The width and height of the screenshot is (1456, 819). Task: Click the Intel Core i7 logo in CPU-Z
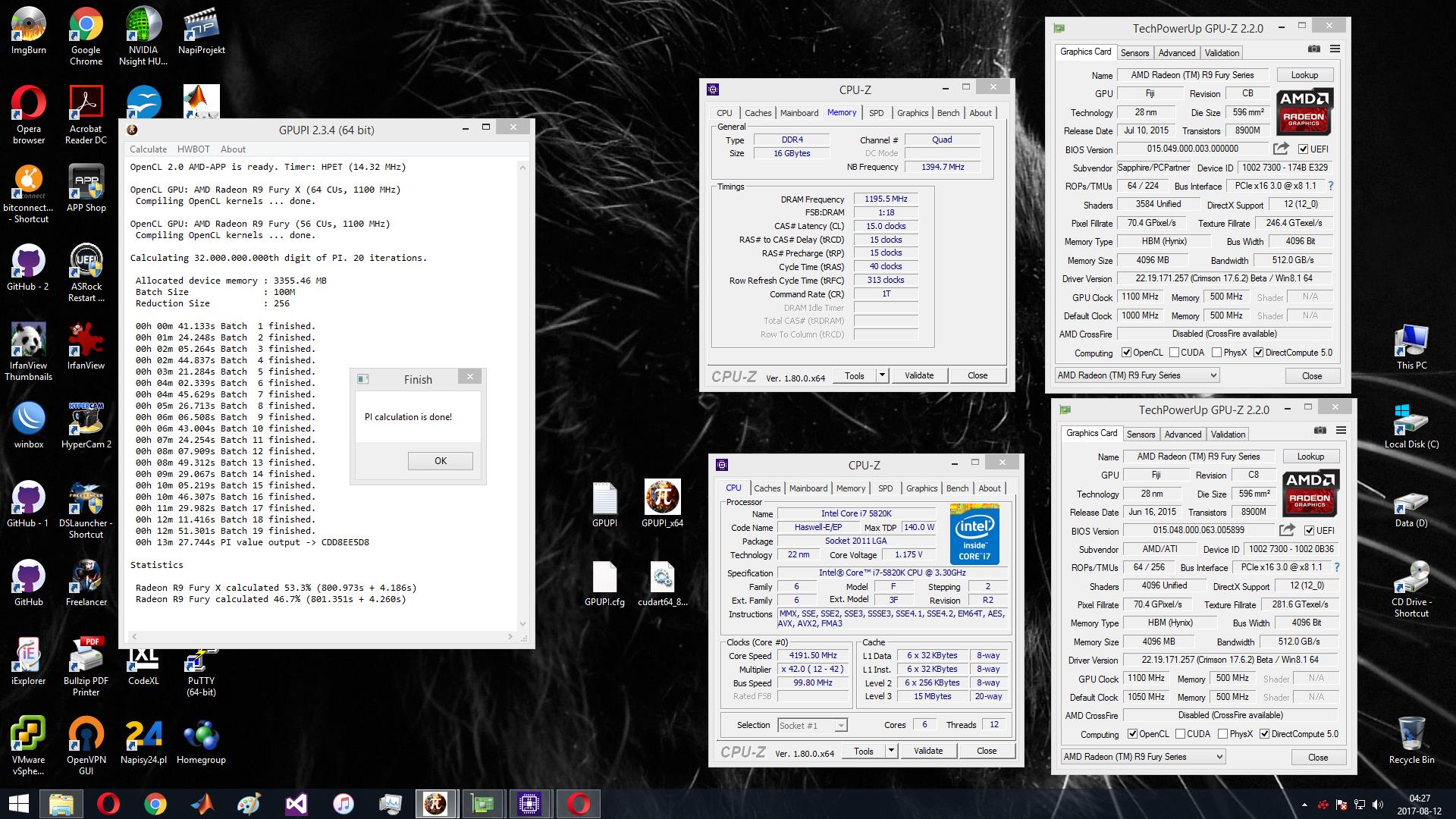(974, 534)
